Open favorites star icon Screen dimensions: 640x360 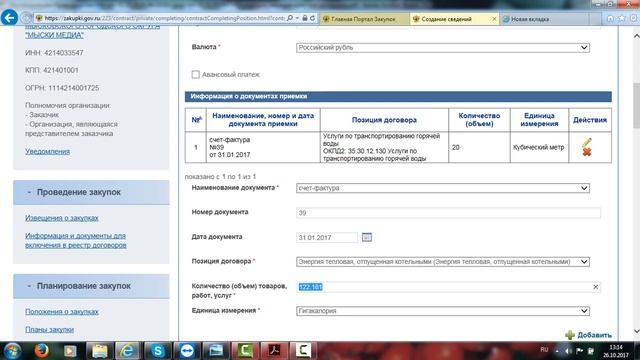point(622,18)
